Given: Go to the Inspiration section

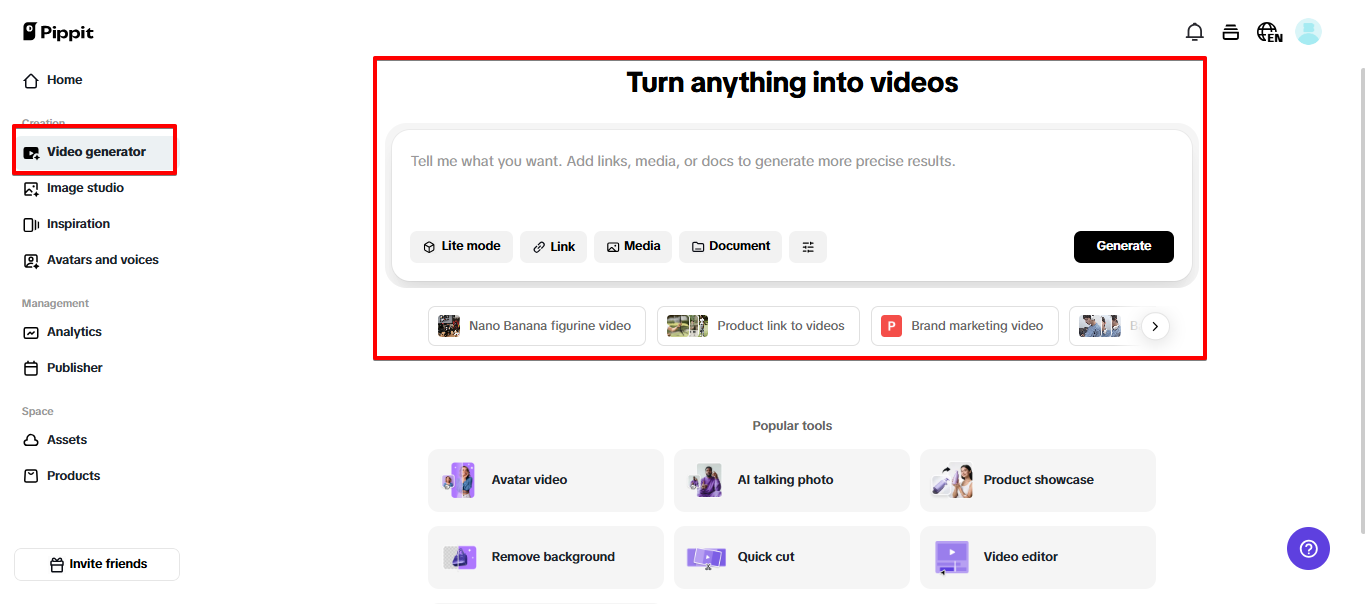Looking at the screenshot, I should (78, 224).
